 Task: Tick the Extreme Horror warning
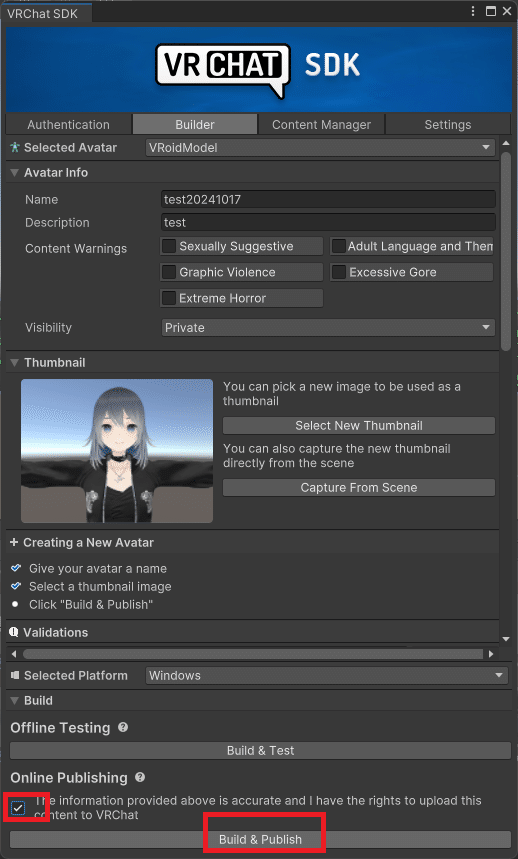point(170,298)
